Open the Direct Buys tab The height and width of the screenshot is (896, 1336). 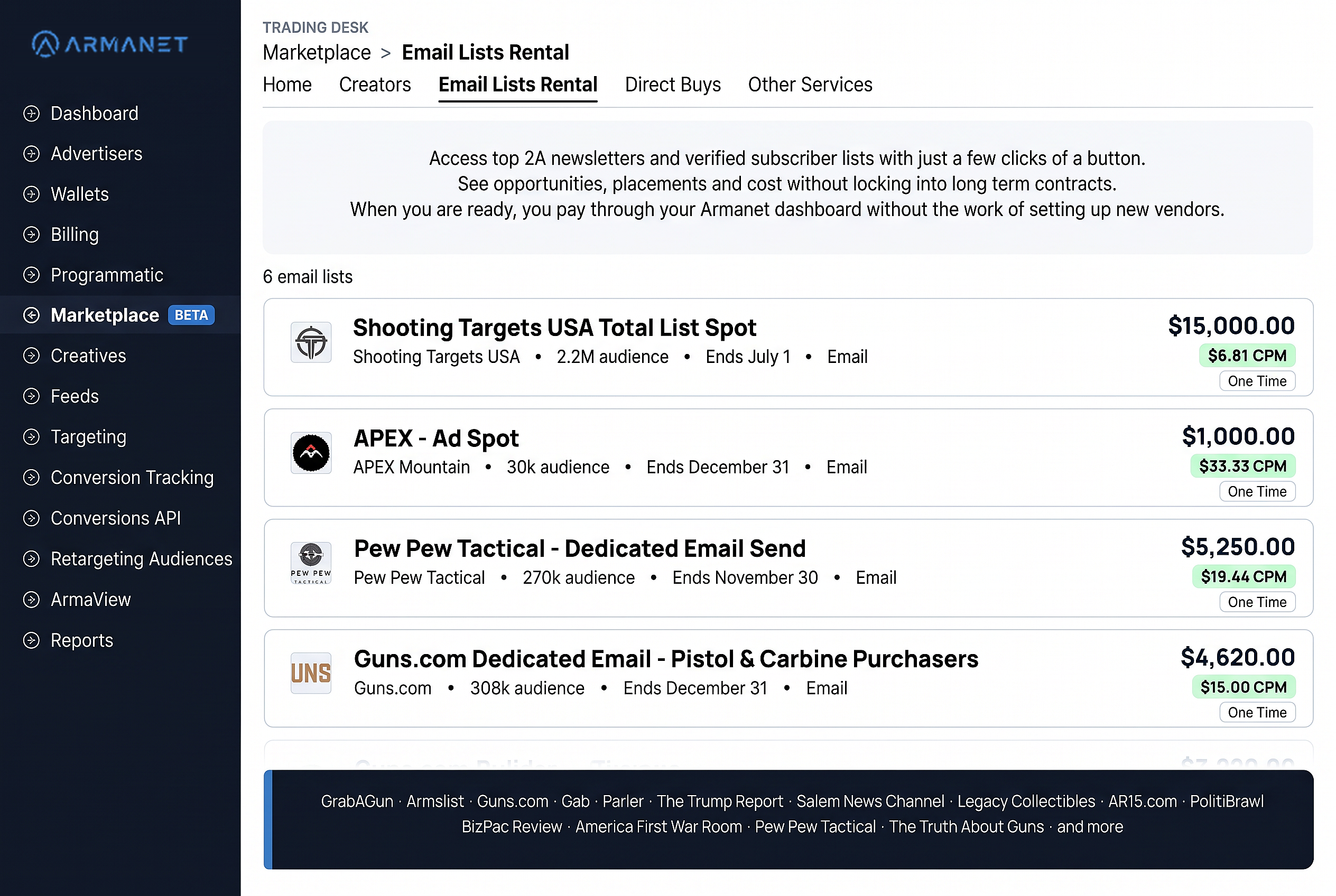point(673,85)
